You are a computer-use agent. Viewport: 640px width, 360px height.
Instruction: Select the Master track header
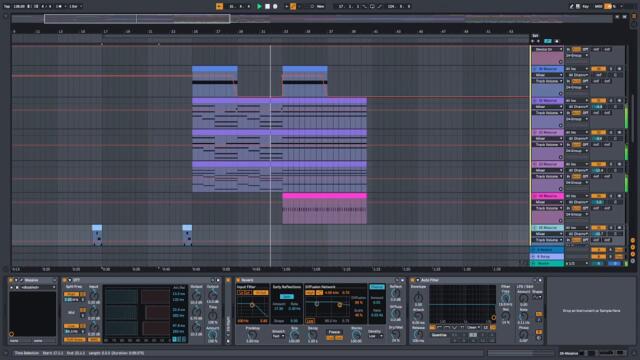tap(547, 264)
